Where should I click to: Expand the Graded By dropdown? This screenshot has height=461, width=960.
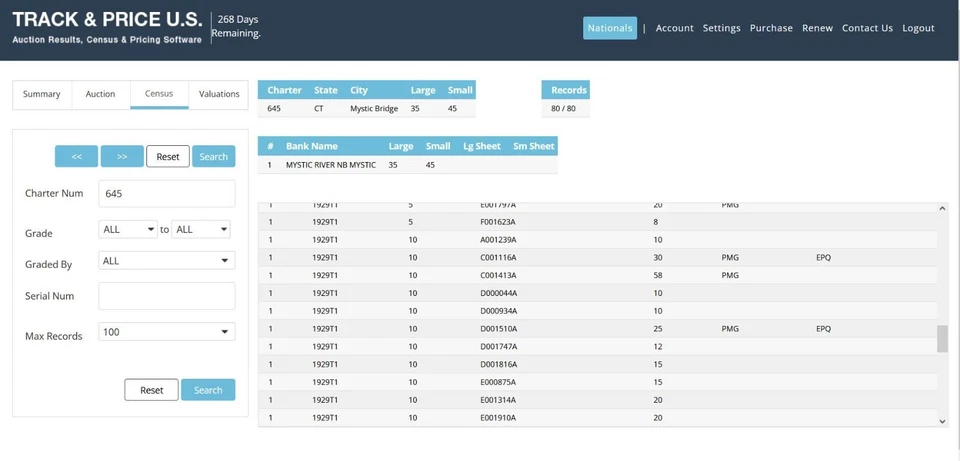point(167,261)
